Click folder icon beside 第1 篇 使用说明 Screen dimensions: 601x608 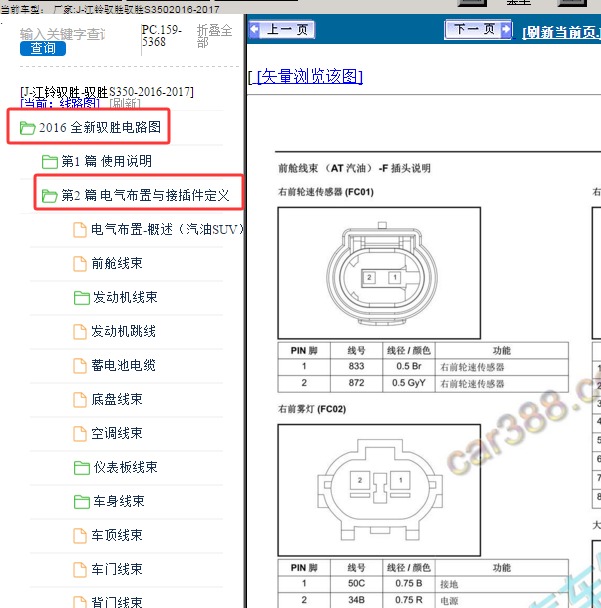50,161
